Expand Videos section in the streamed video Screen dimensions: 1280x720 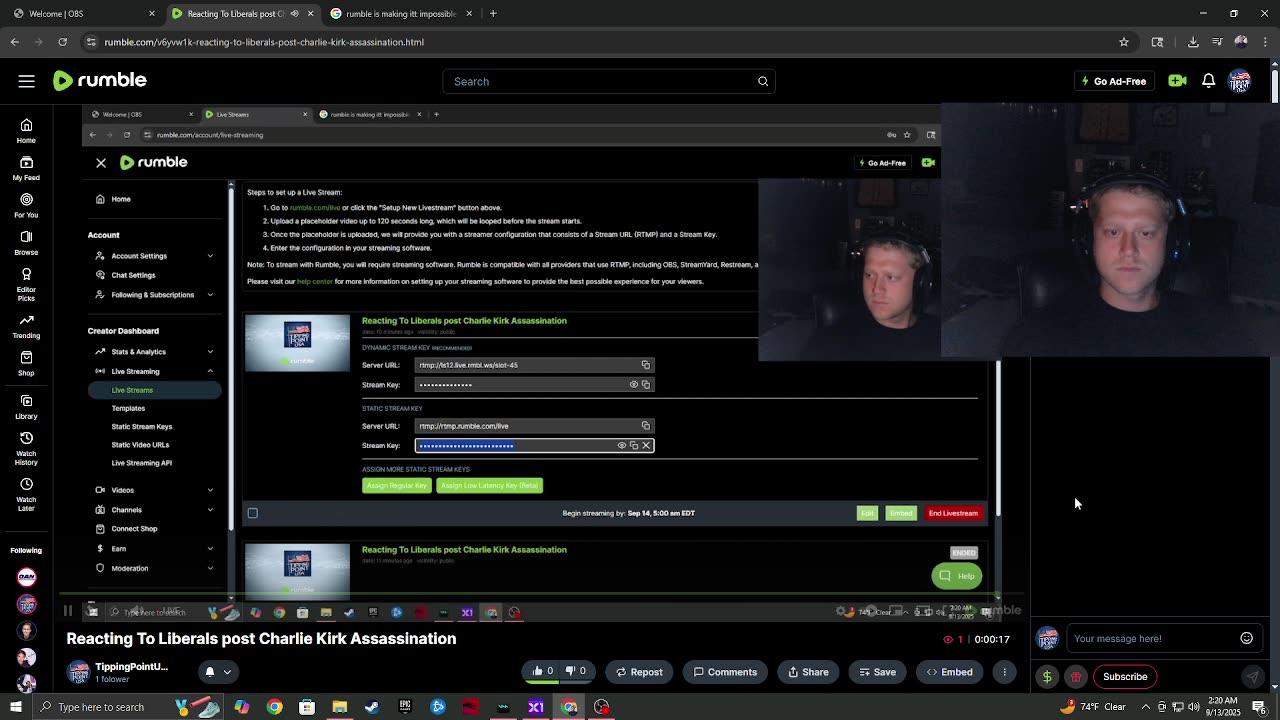point(210,490)
